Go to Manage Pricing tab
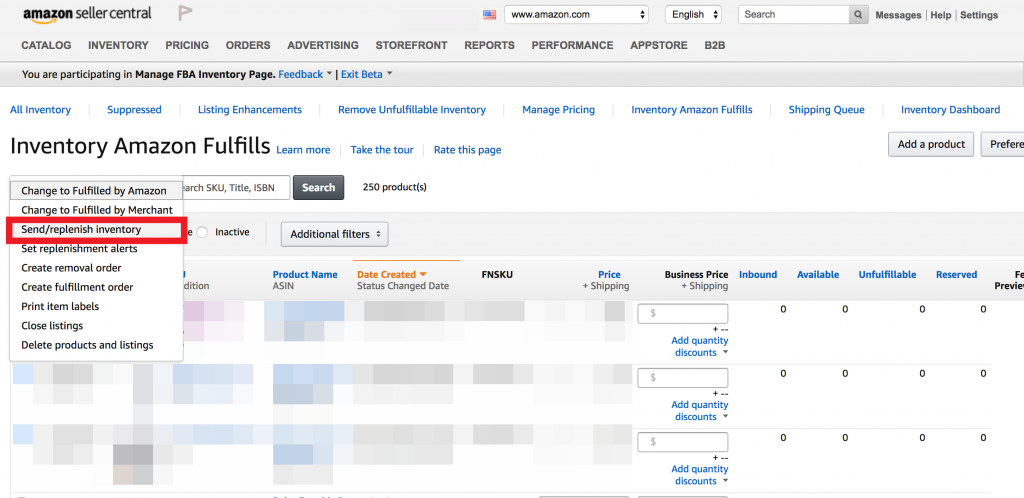This screenshot has height=498, width=1024. tap(558, 110)
